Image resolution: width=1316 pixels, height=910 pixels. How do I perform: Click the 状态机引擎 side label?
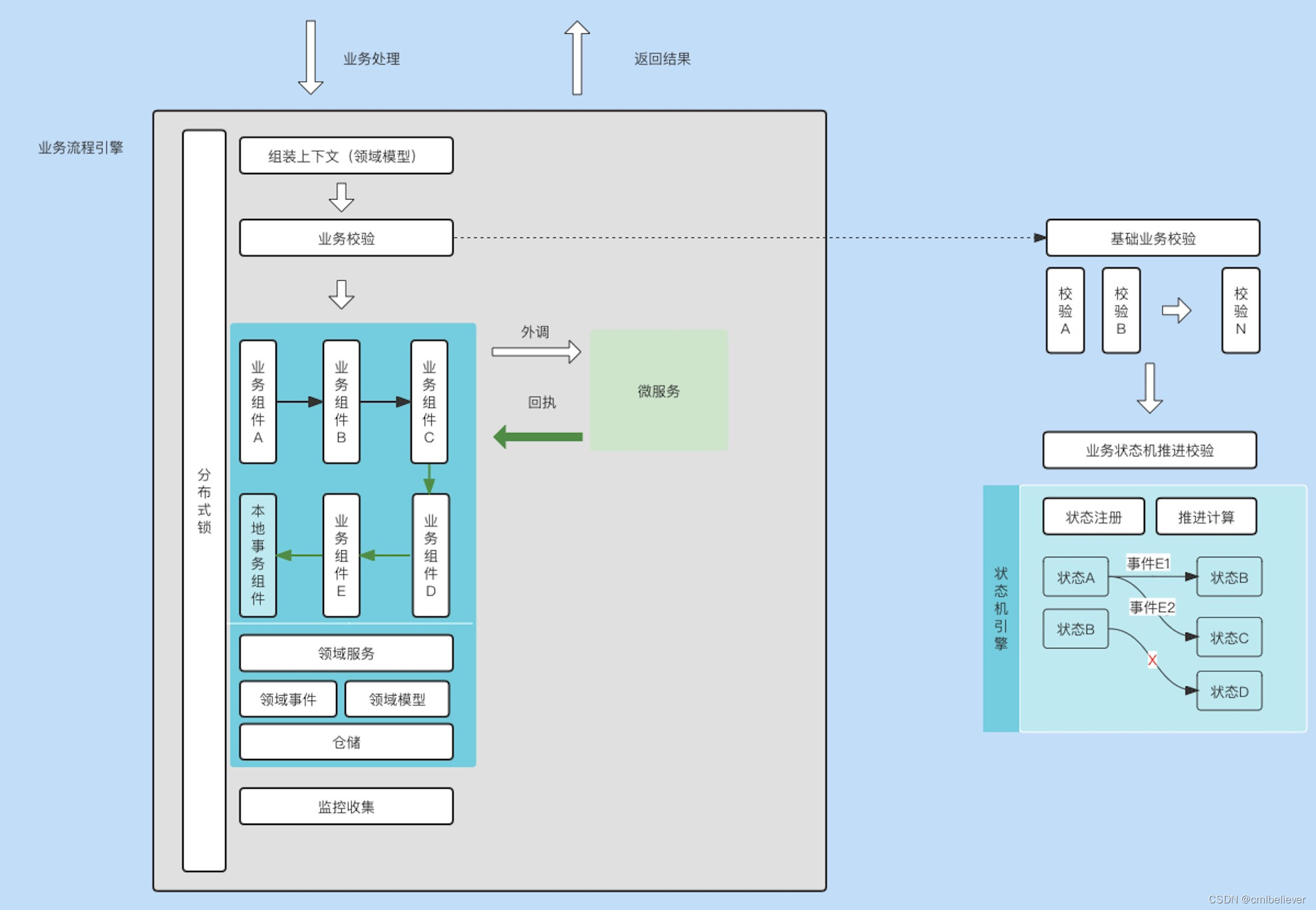tap(1001, 608)
